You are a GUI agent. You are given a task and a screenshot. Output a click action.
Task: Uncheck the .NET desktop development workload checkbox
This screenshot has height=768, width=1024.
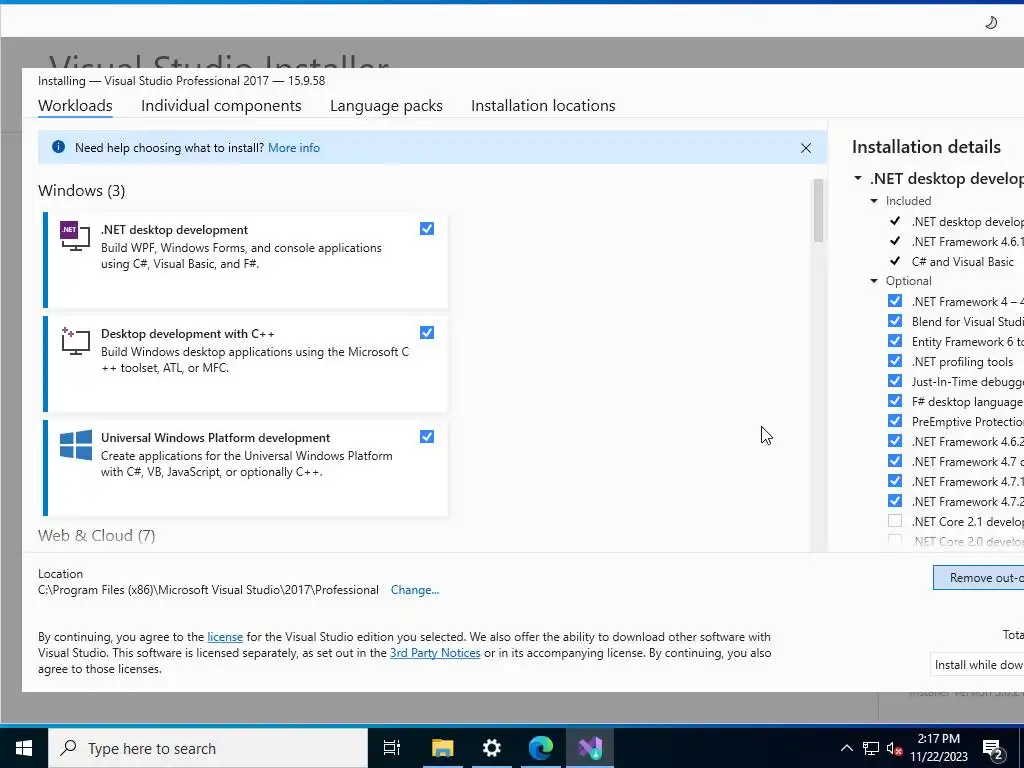click(x=426, y=229)
